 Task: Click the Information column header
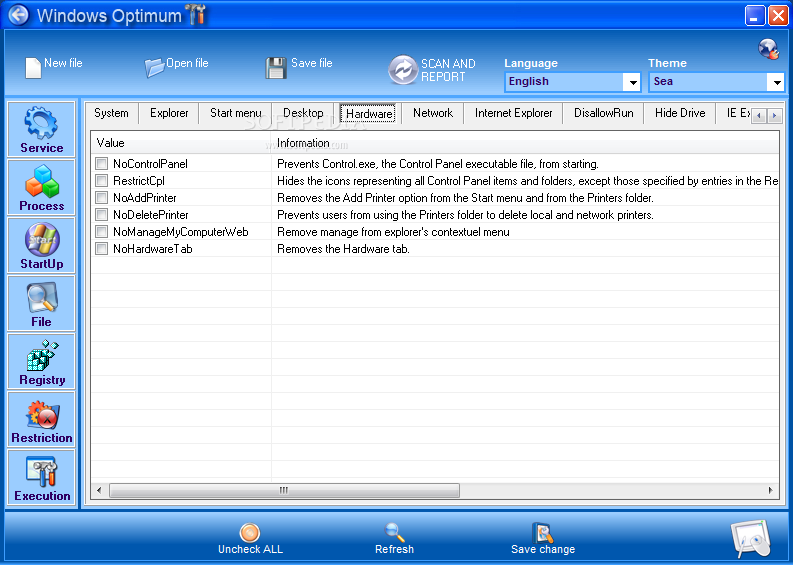(525, 143)
